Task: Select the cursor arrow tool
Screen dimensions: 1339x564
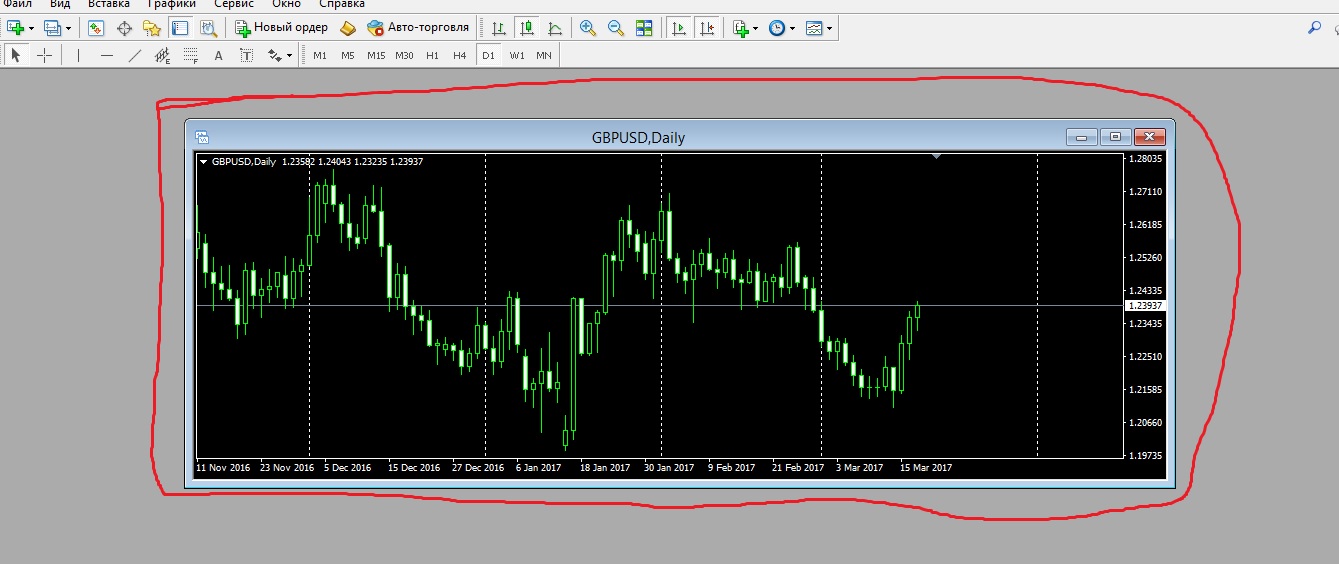Action: 16,56
